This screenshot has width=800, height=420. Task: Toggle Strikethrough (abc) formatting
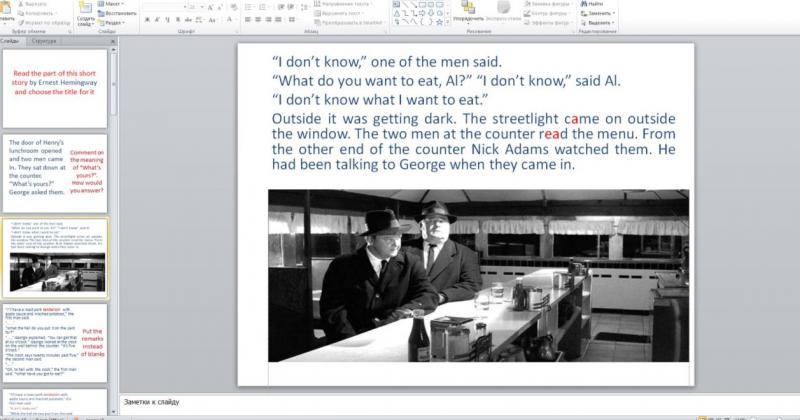coord(188,19)
